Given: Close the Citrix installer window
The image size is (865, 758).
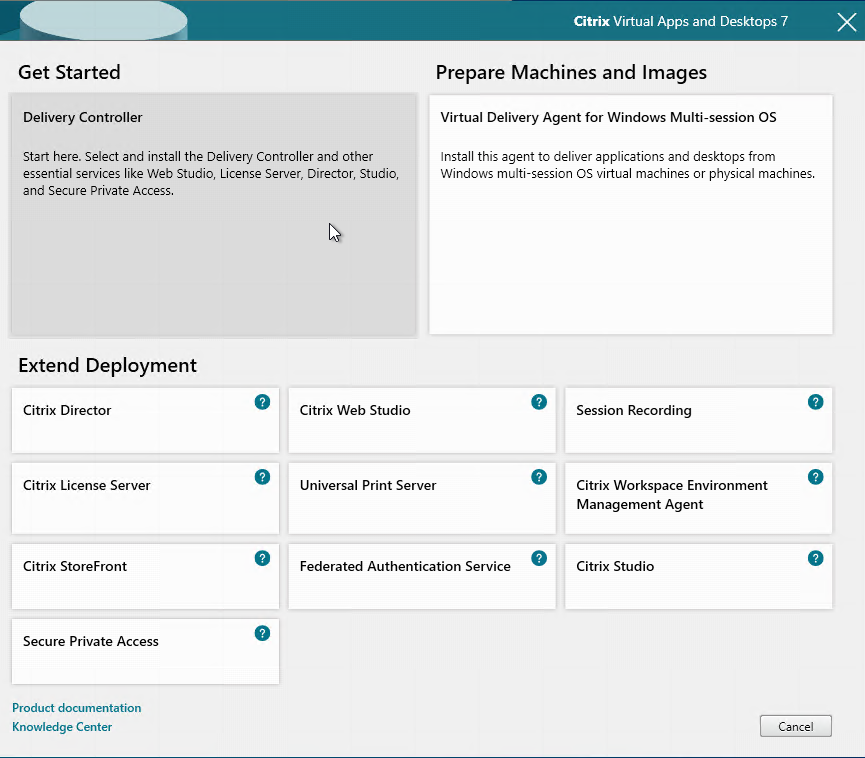Looking at the screenshot, I should coord(846,22).
